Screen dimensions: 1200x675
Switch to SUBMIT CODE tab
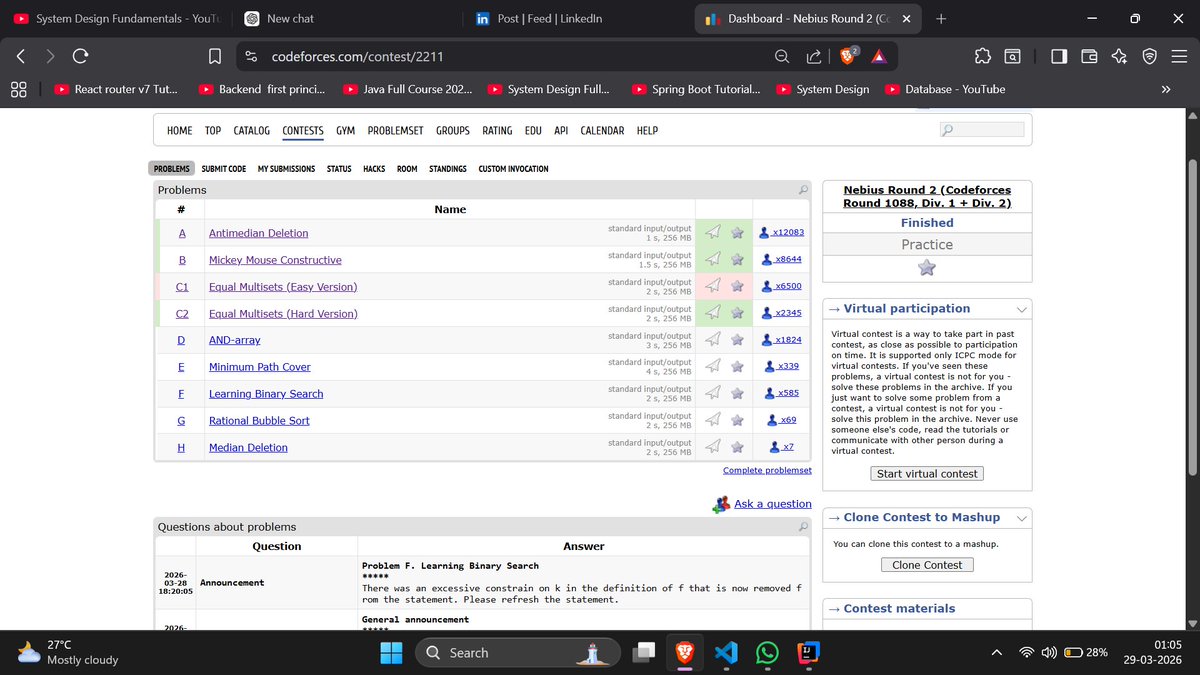tap(224, 169)
